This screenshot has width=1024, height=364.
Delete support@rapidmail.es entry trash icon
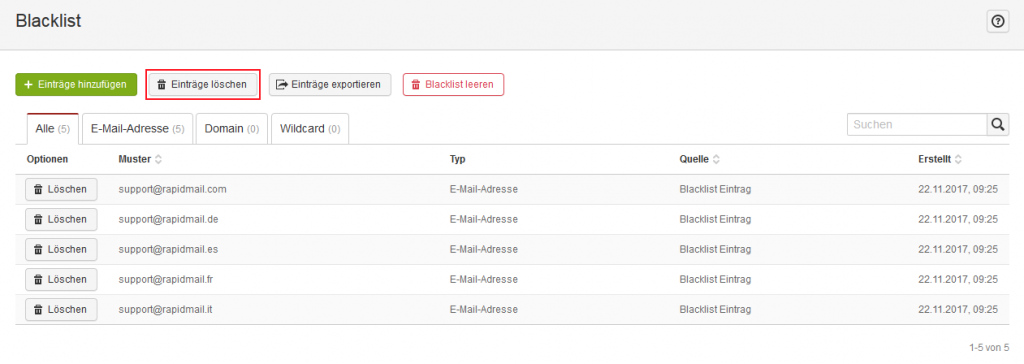(39, 250)
